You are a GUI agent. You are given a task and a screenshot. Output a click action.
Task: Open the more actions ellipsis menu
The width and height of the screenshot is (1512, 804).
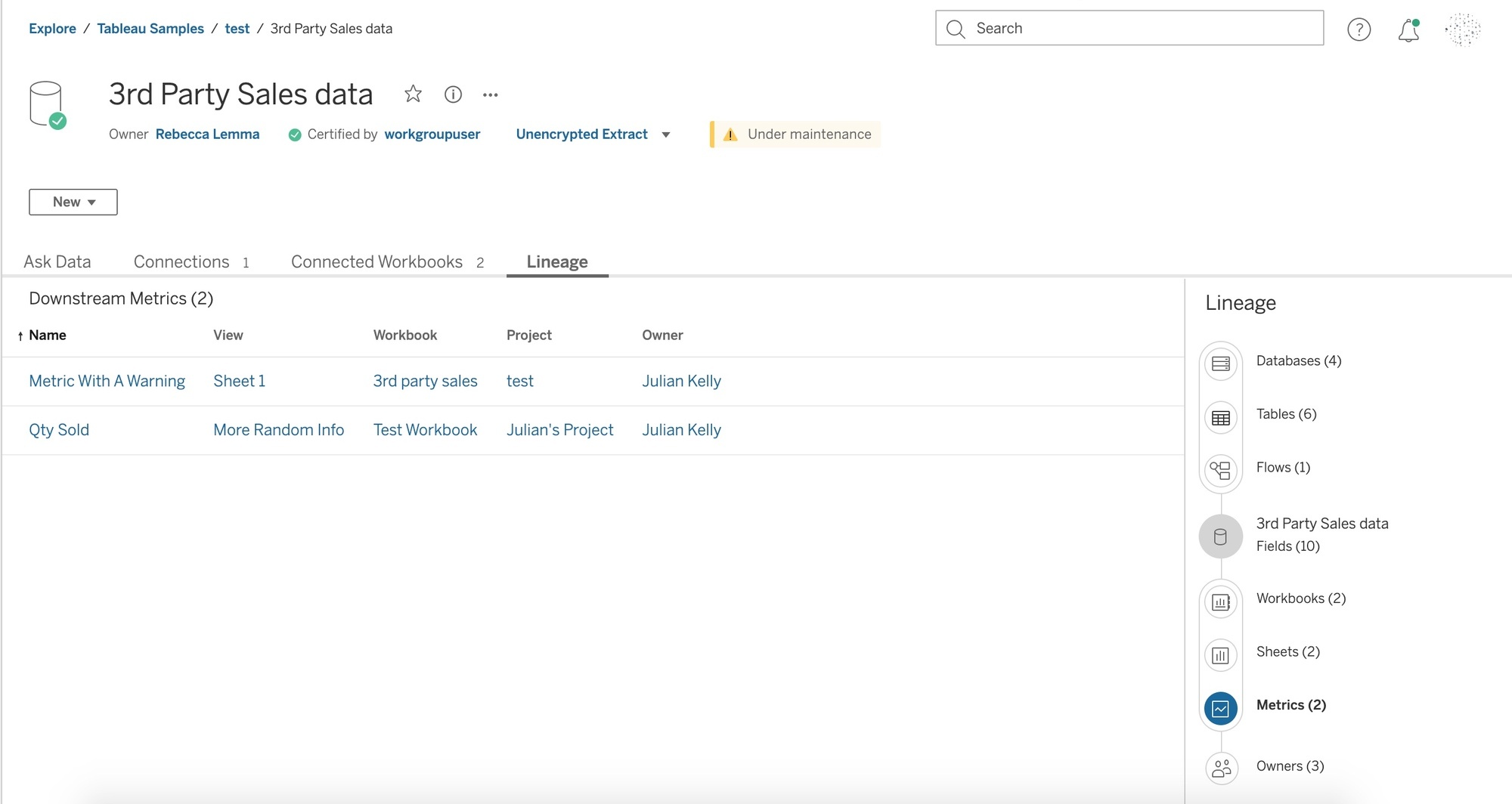click(491, 95)
